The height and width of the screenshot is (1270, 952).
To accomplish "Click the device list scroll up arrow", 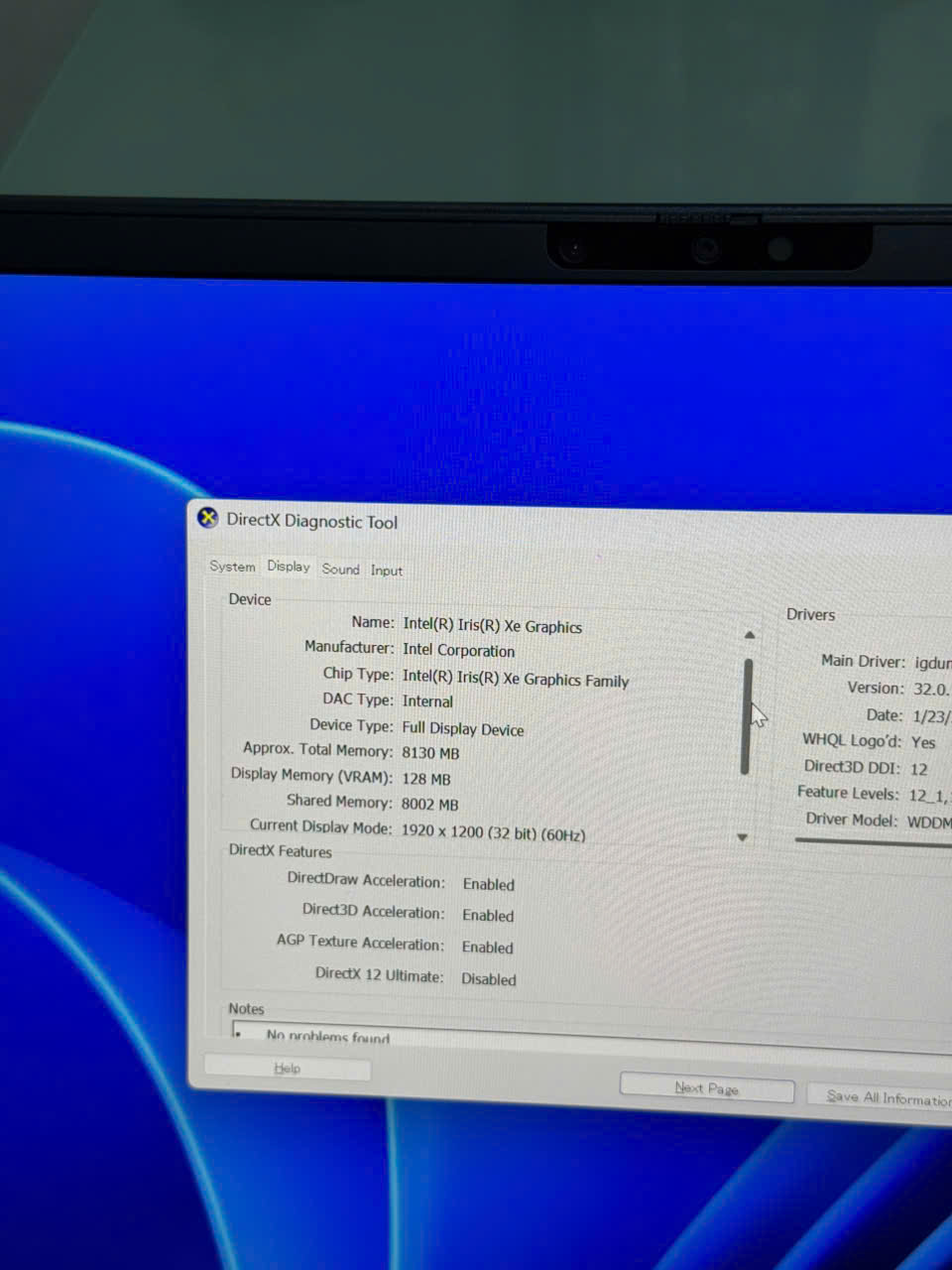I will [x=750, y=635].
